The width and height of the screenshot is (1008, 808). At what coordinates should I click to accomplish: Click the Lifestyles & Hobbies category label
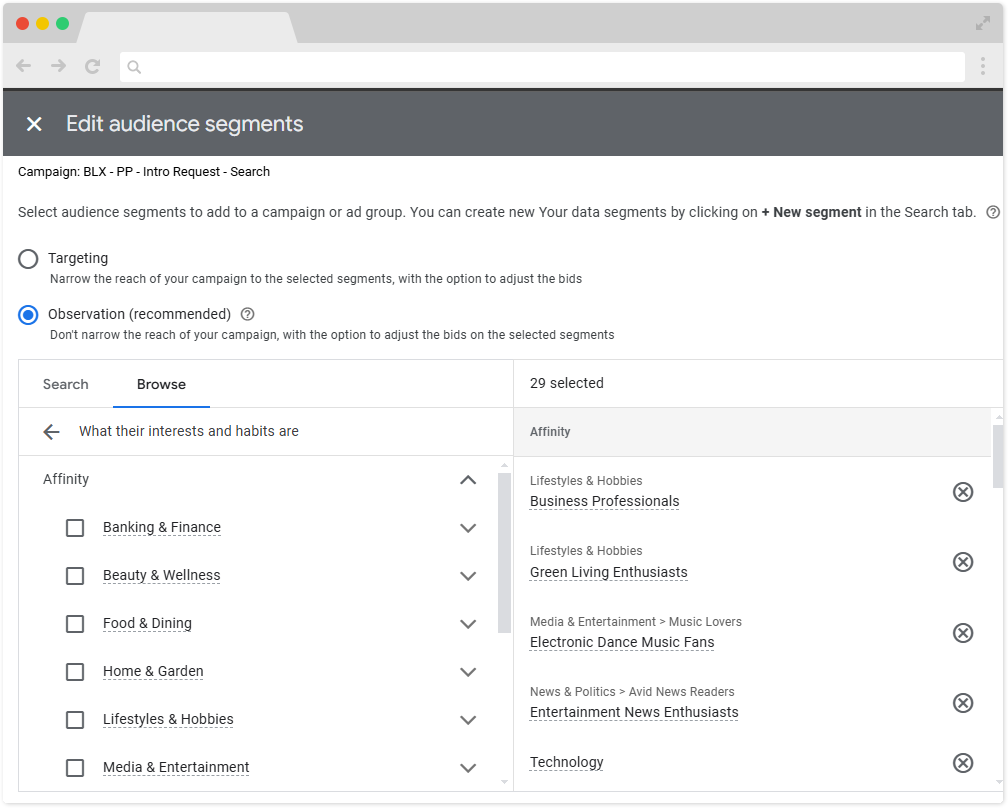click(x=168, y=719)
